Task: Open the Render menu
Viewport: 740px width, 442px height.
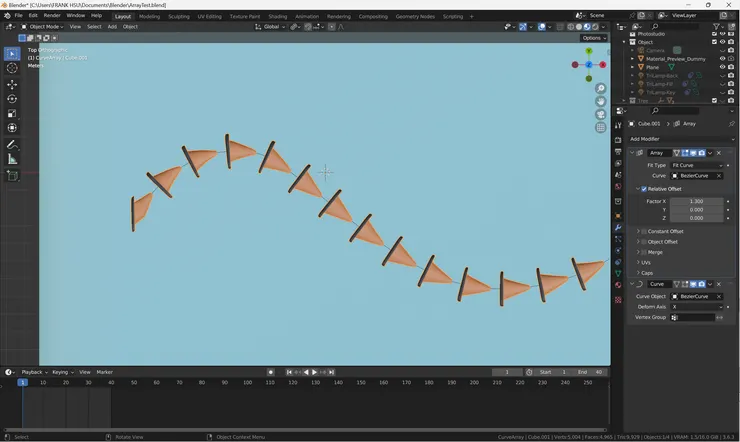Action: point(52,16)
